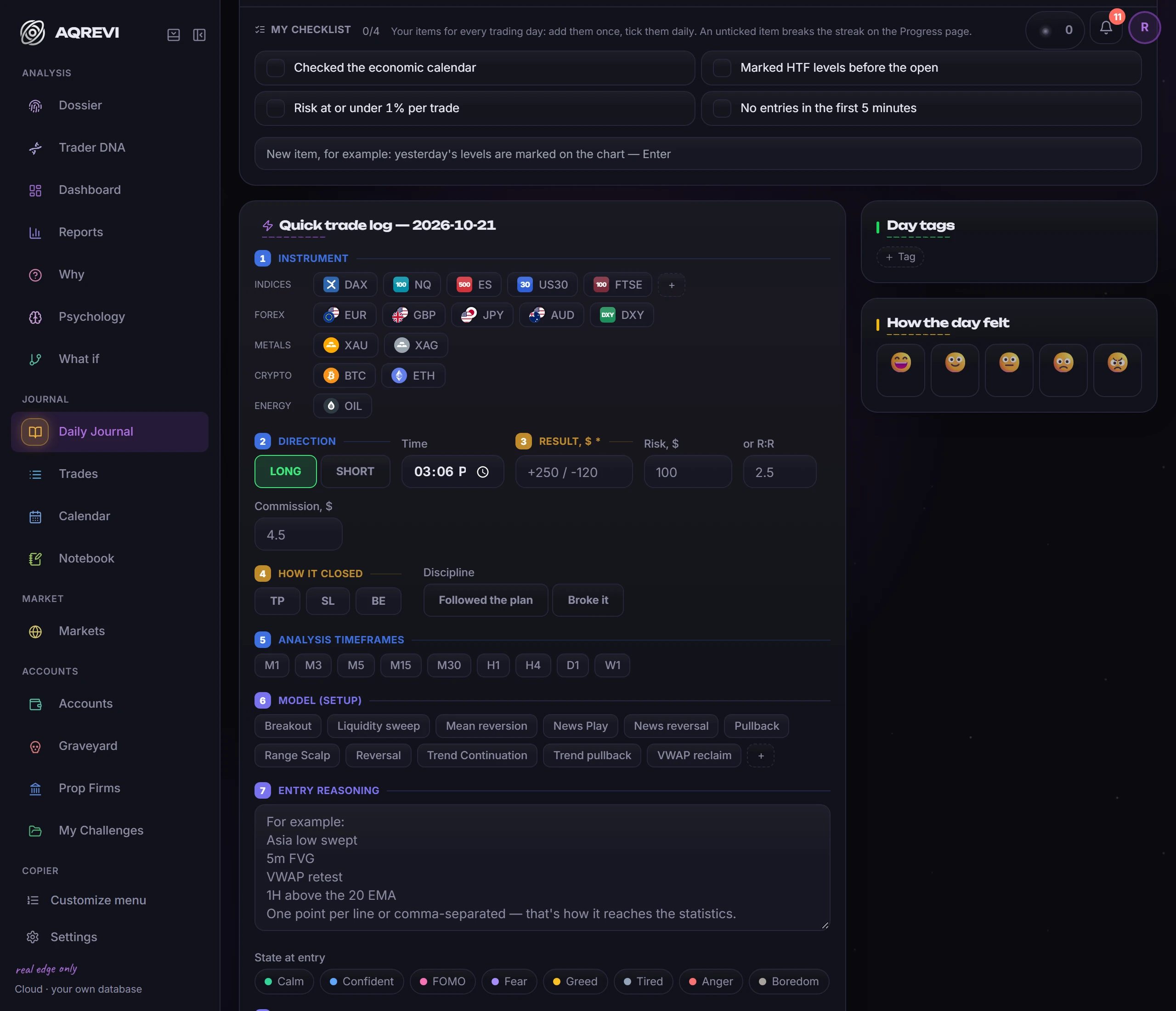Mark discipline as Followed the plan
1176x1011 pixels.
tap(485, 600)
